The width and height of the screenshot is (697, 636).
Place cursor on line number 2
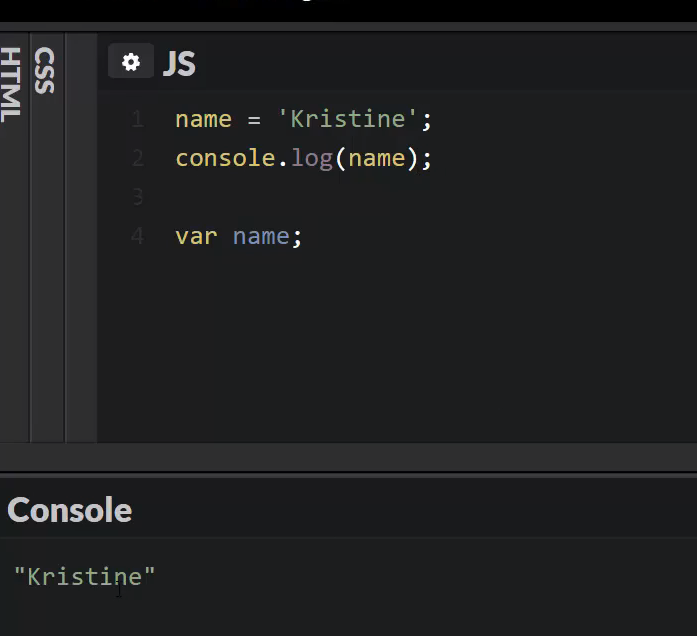[137, 158]
